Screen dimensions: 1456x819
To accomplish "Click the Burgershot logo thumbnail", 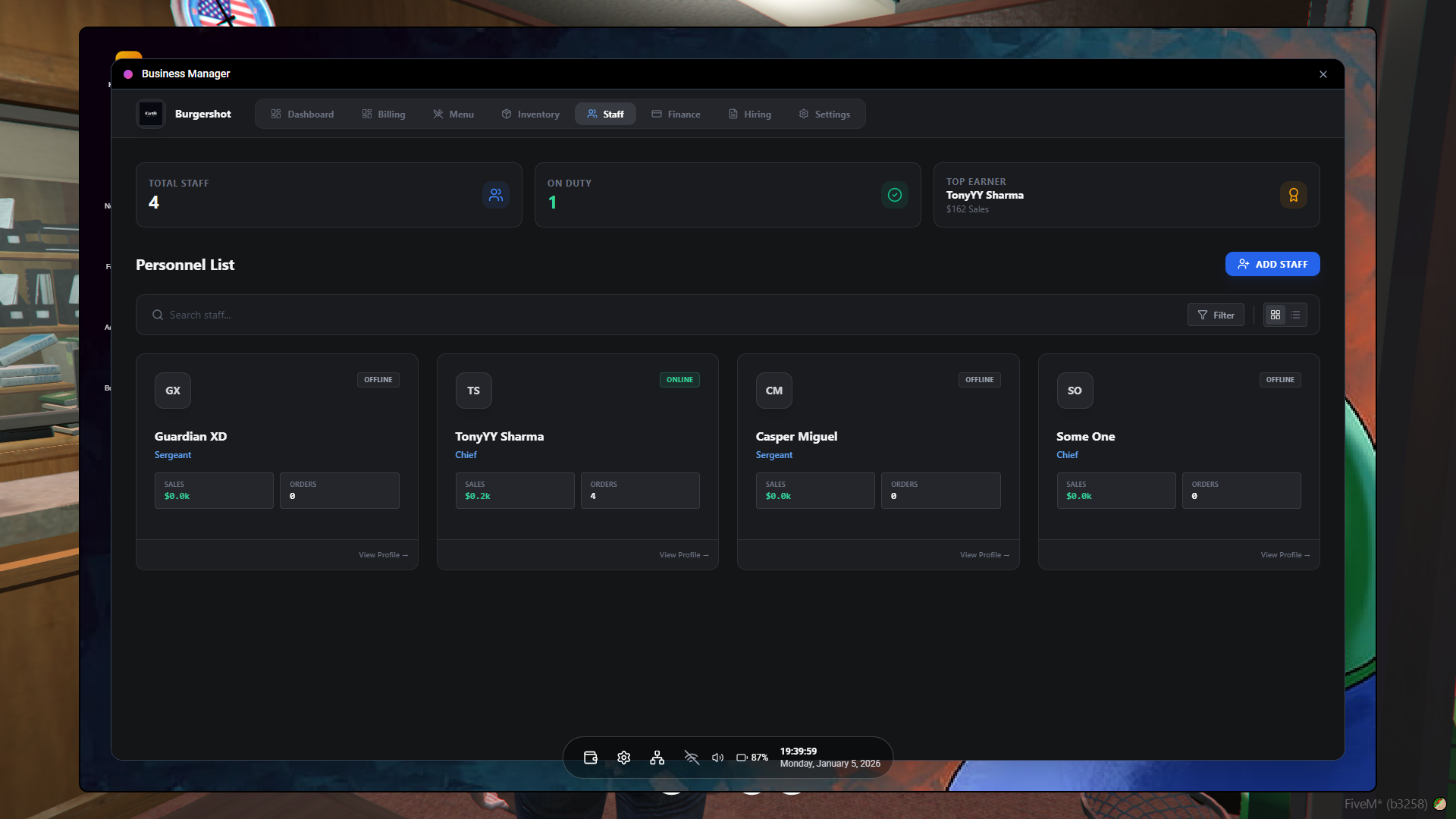I will coord(151,114).
